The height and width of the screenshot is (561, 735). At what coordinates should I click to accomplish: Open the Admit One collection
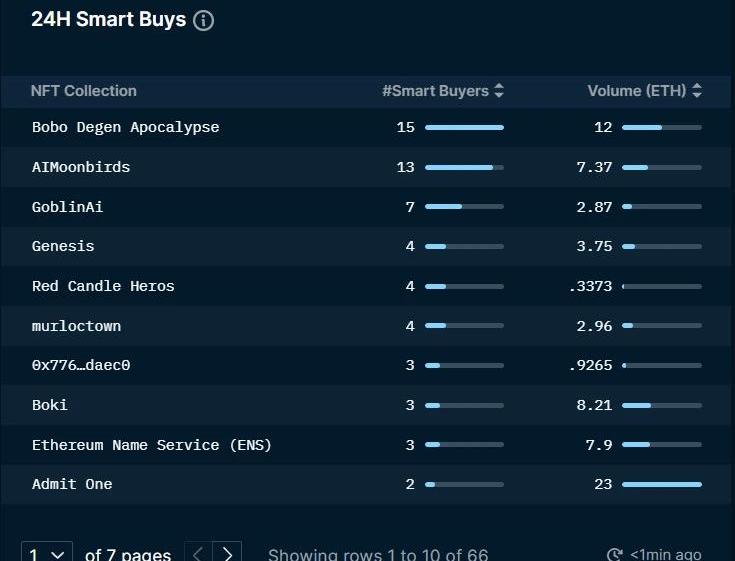coord(72,484)
